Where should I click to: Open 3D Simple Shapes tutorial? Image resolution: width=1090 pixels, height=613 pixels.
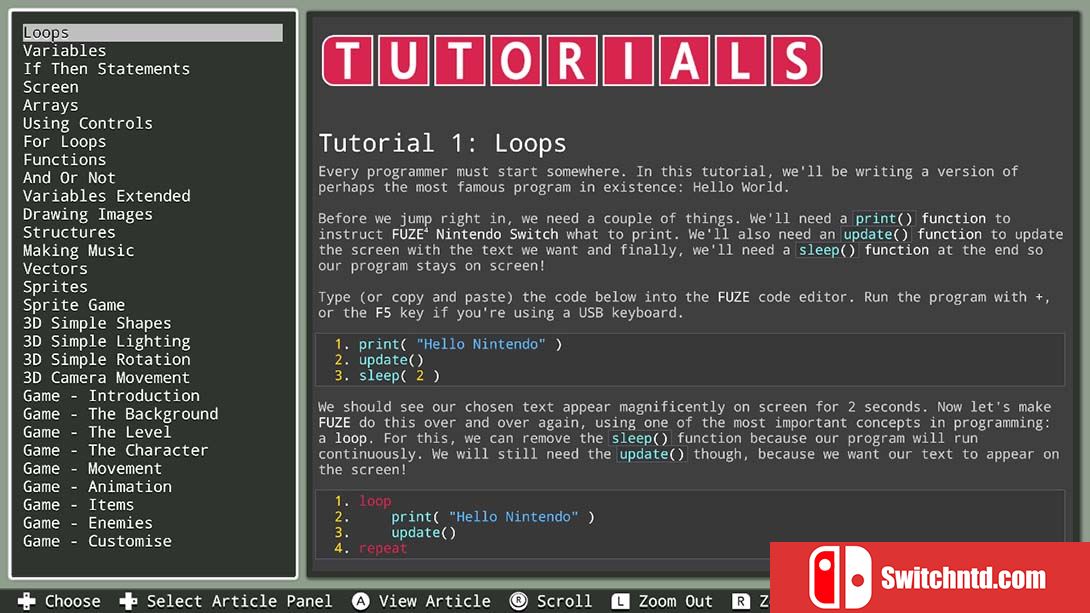[x=97, y=322]
